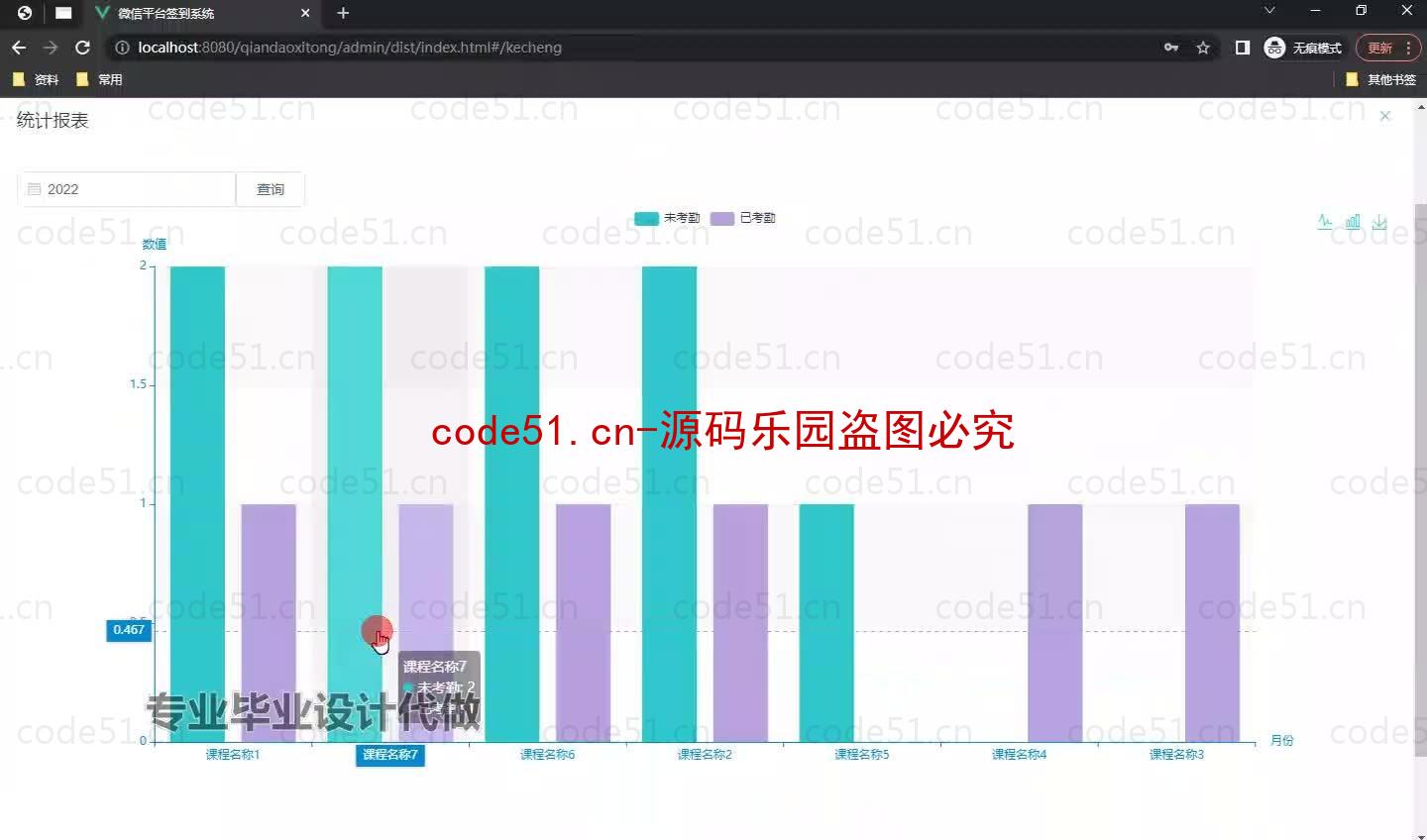Viewport: 1427px width, 840px height.
Task: Click the axis label 课程名称4
Action: coord(1020,755)
